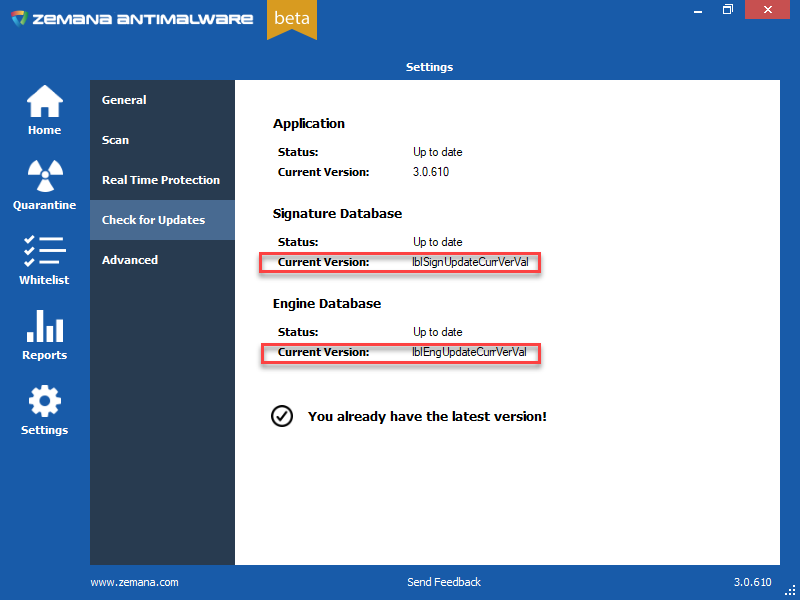800x600 pixels.
Task: Click 'You already have the latest version!' message
Action: pos(428,417)
